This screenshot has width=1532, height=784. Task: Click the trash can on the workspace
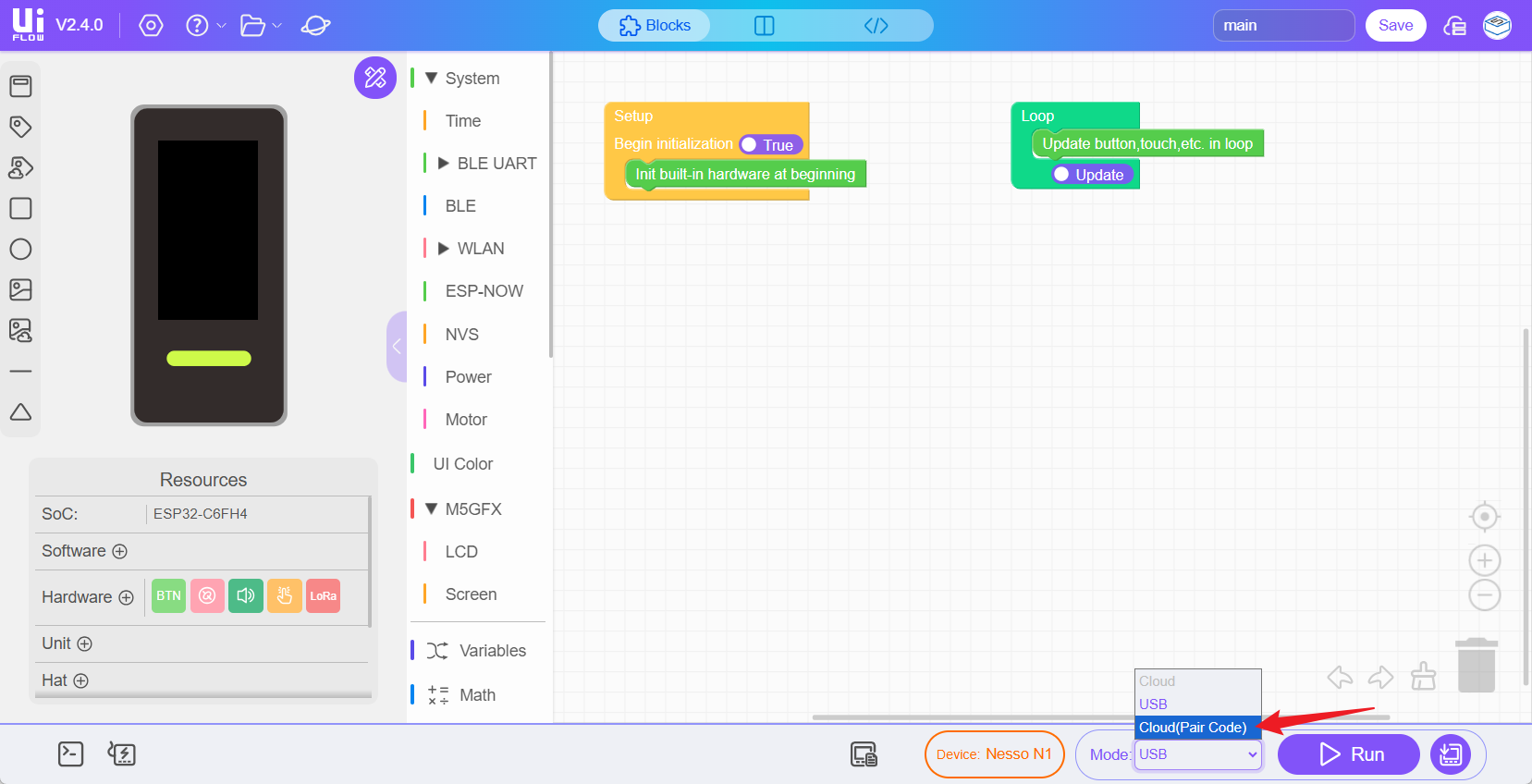(1476, 665)
